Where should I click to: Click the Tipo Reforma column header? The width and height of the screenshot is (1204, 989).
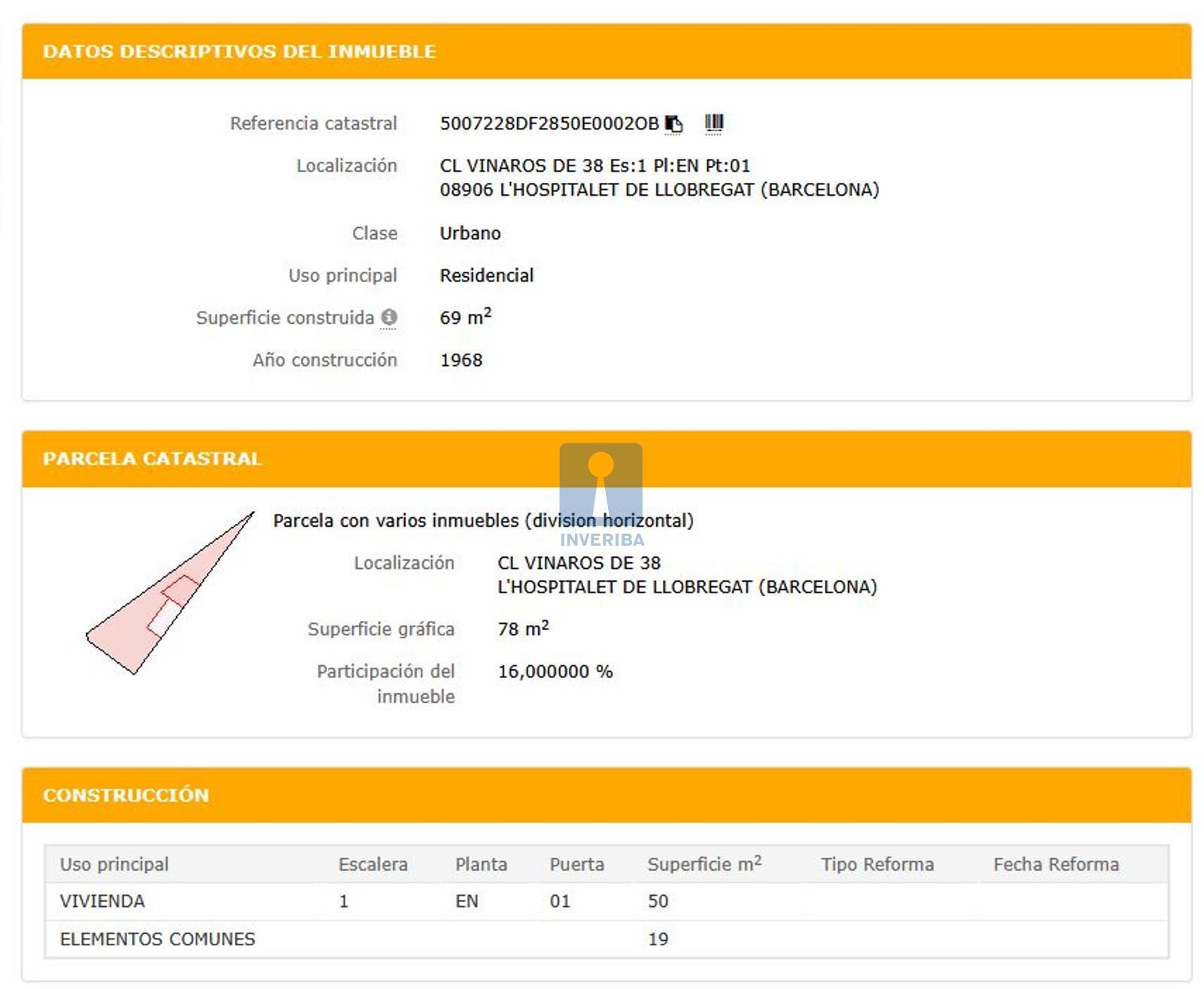(877, 864)
